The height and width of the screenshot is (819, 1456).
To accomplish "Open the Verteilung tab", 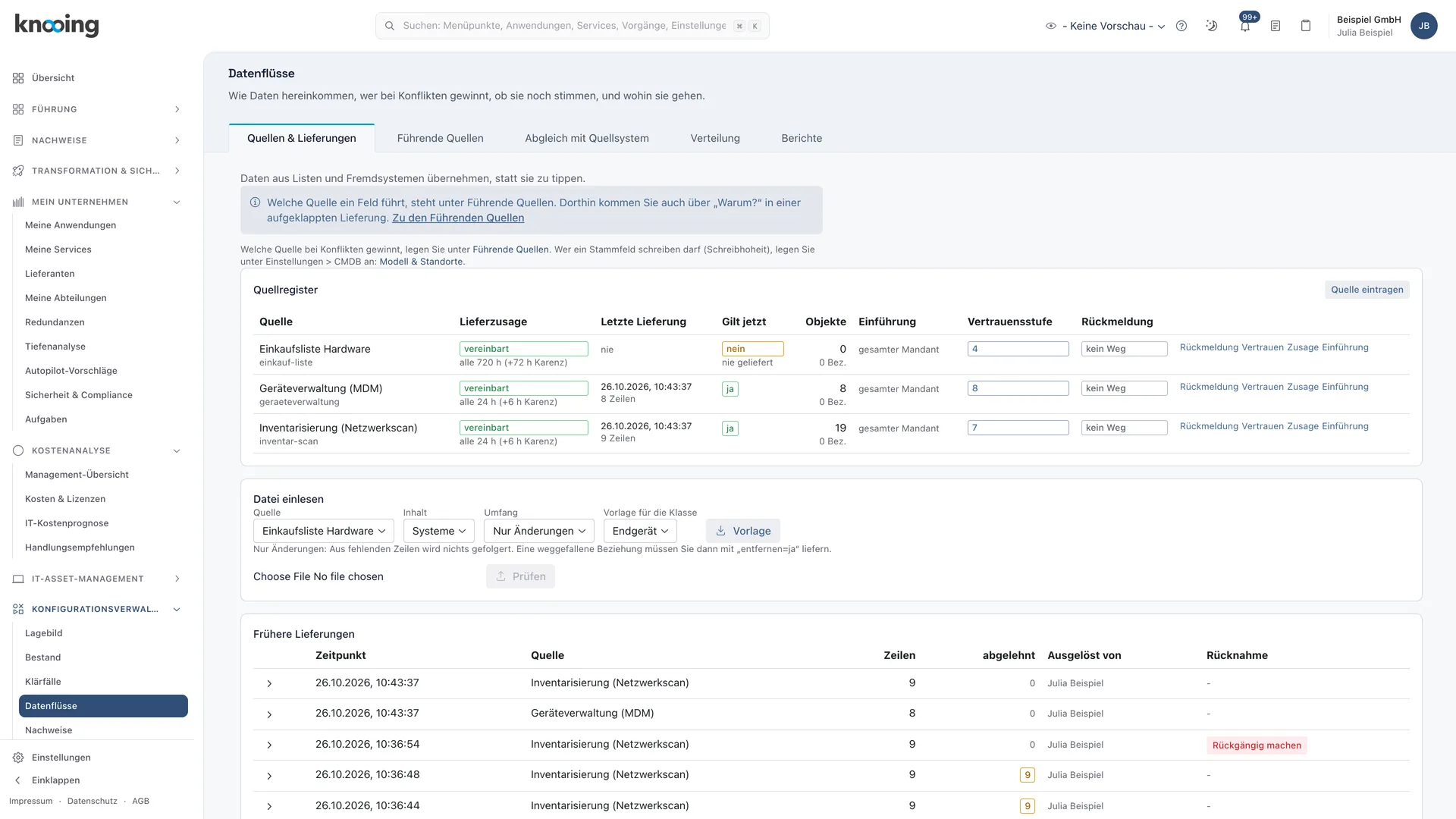I will [715, 138].
